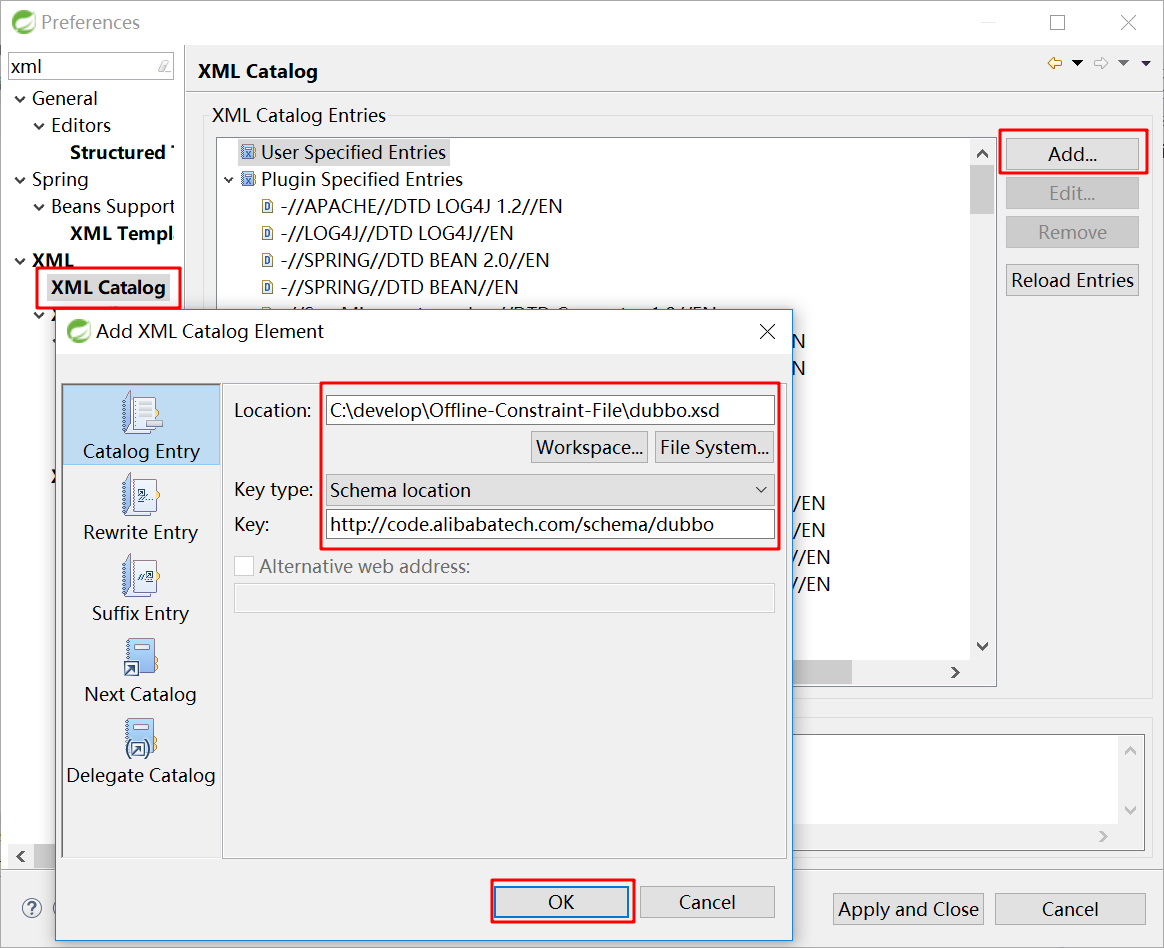Click the catalog list scroll-up arrow
The height and width of the screenshot is (948, 1164).
pos(982,153)
